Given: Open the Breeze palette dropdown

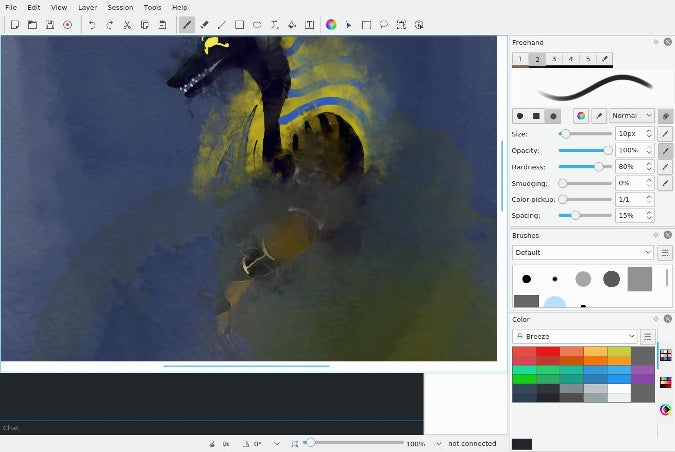Looking at the screenshot, I should click(x=575, y=336).
